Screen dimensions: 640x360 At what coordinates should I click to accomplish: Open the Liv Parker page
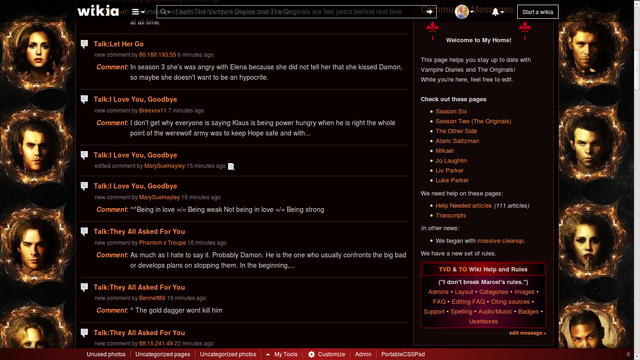449,170
